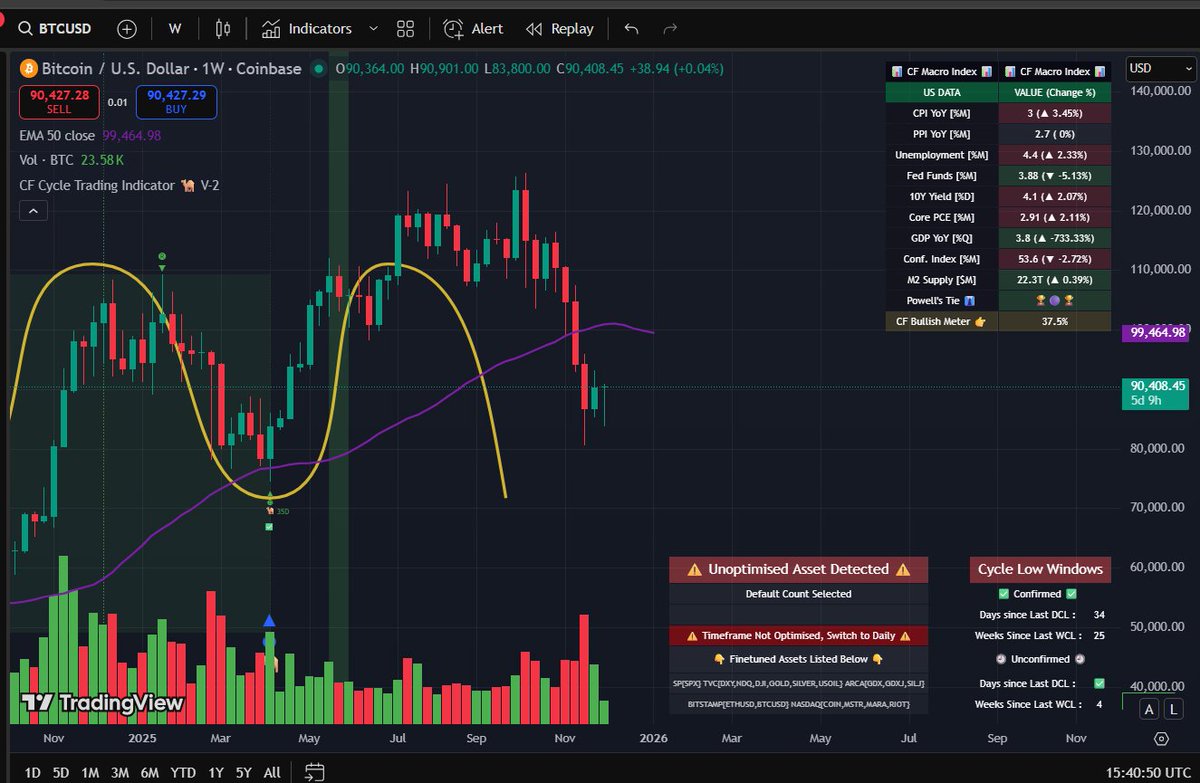
Task: Click the Unoptimised Asset Detected header
Action: point(799,569)
